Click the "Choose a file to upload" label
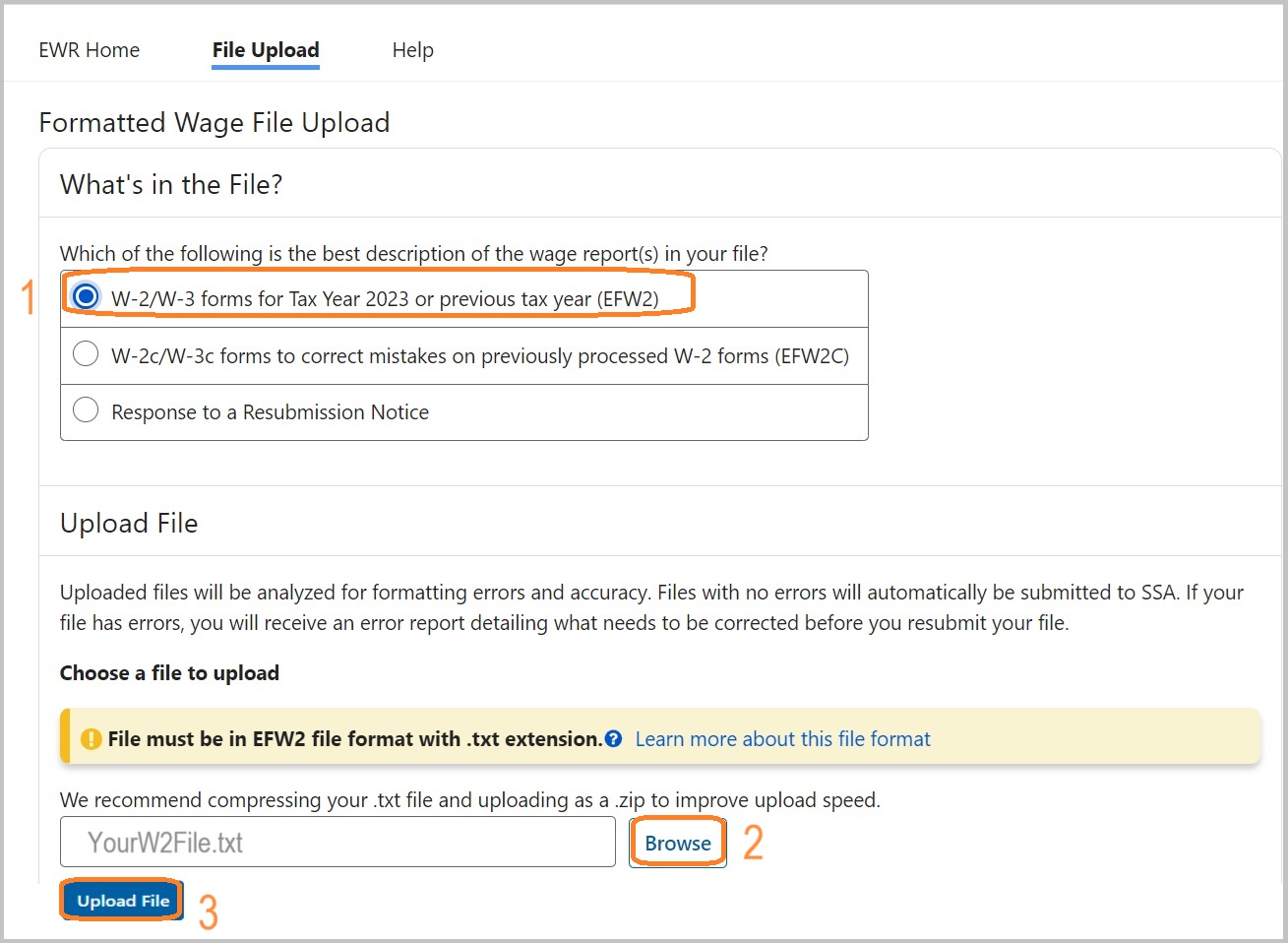1288x943 pixels. [169, 672]
